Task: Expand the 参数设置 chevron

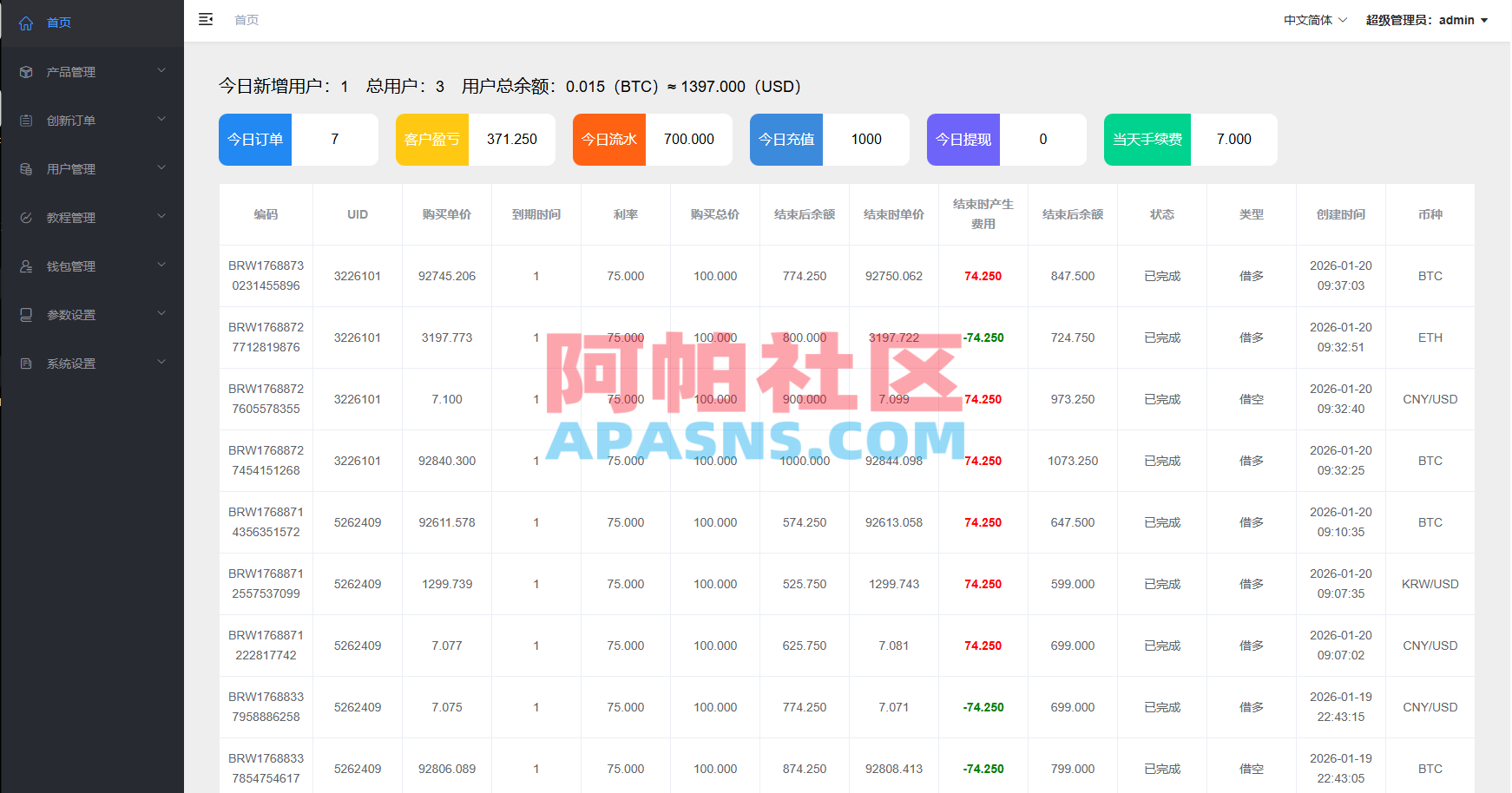Action: tap(161, 313)
